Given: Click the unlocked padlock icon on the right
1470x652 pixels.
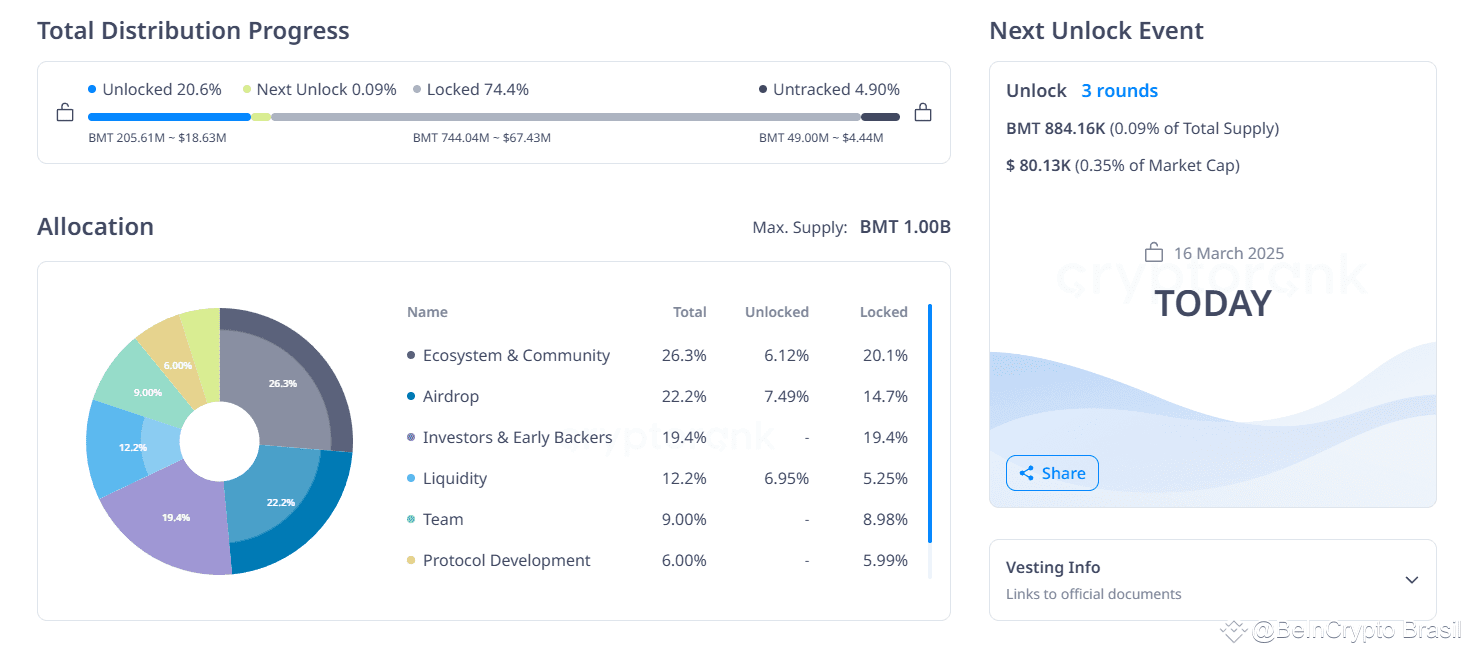Looking at the screenshot, I should pos(922,112).
